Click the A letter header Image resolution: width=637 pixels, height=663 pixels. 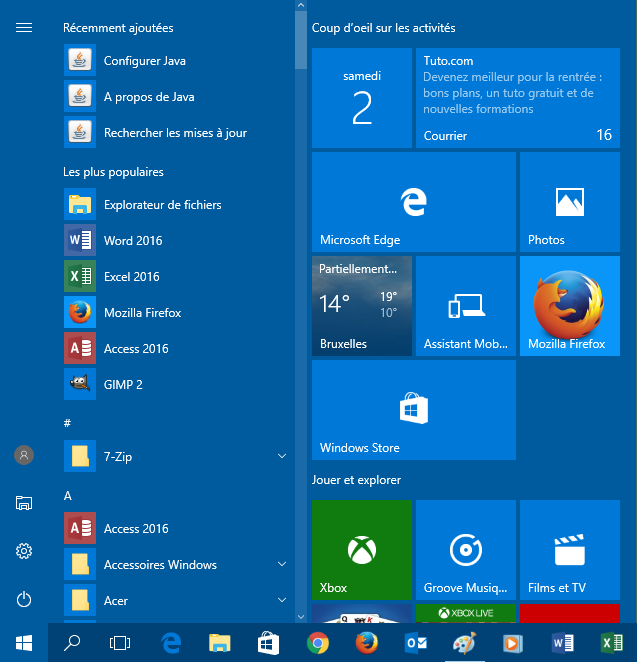point(68,496)
